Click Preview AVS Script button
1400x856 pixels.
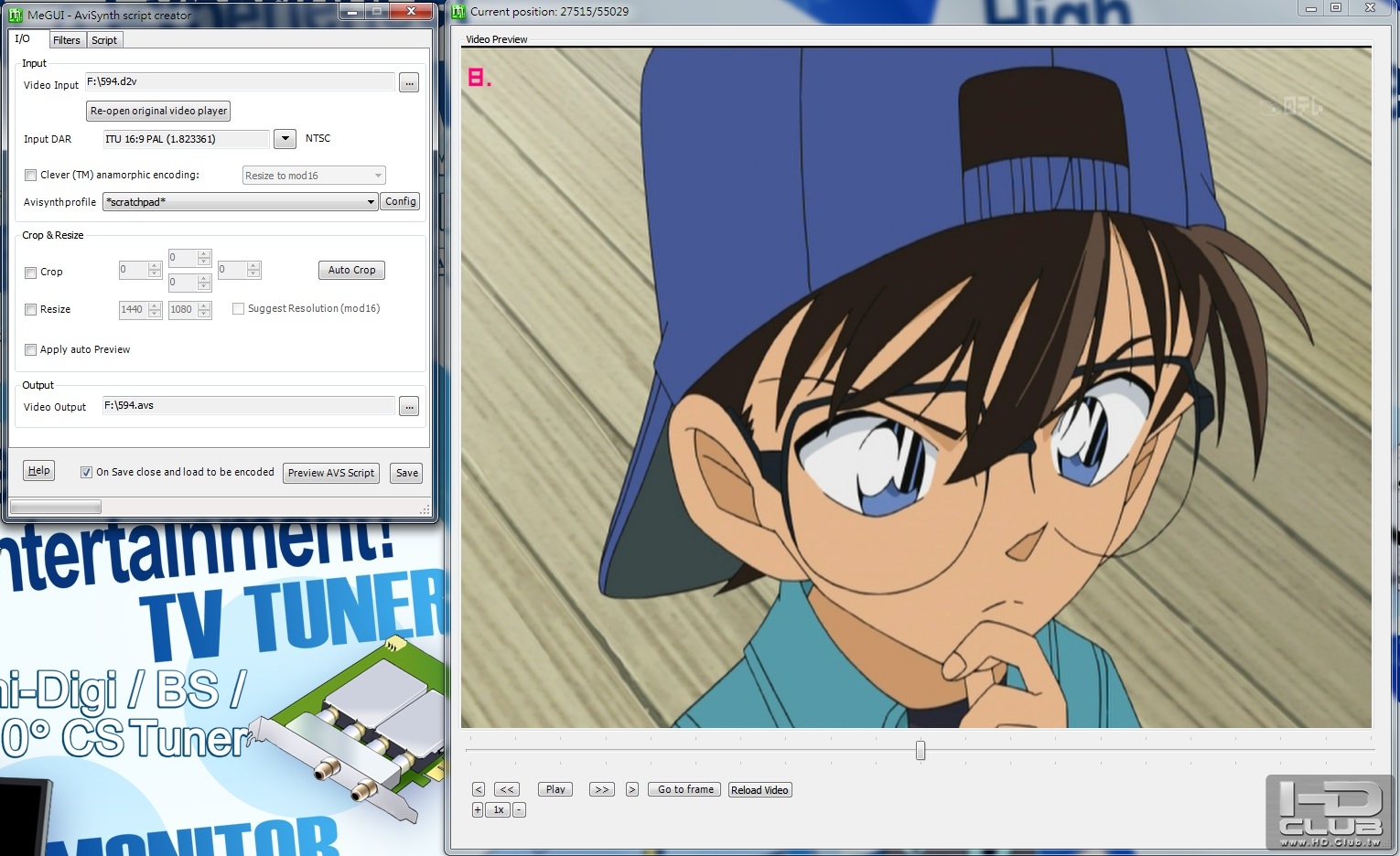(x=331, y=473)
